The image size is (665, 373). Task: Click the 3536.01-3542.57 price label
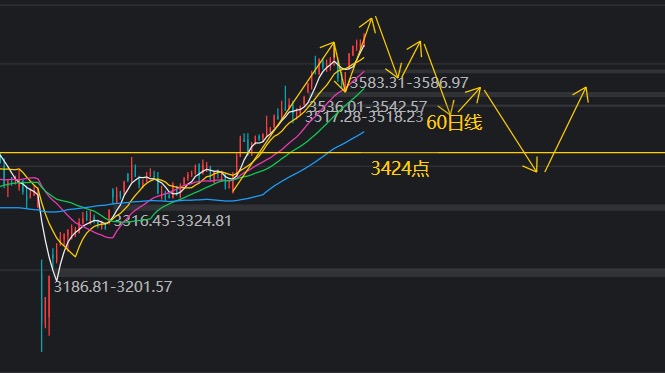point(367,106)
